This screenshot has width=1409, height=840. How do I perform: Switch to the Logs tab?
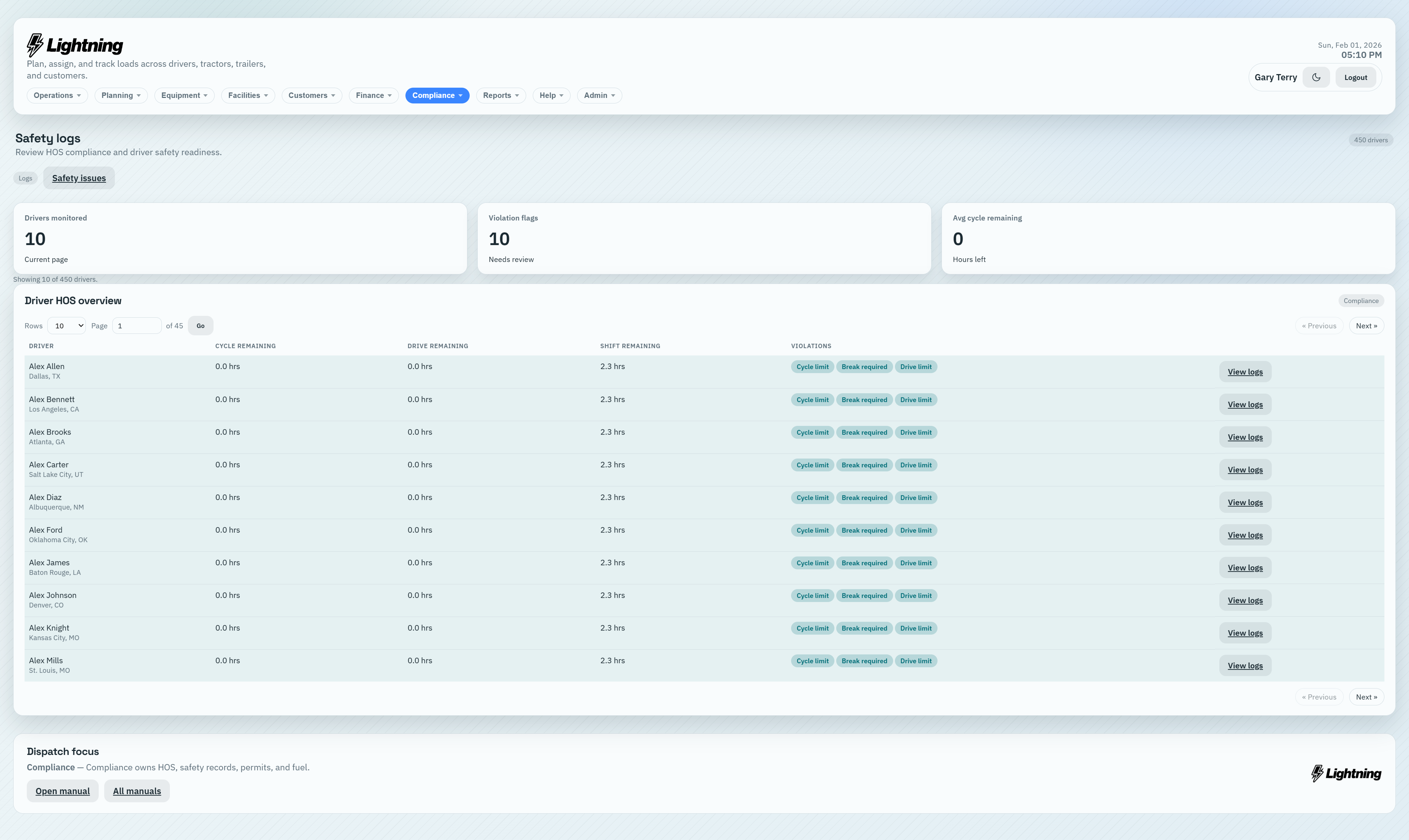click(x=25, y=178)
